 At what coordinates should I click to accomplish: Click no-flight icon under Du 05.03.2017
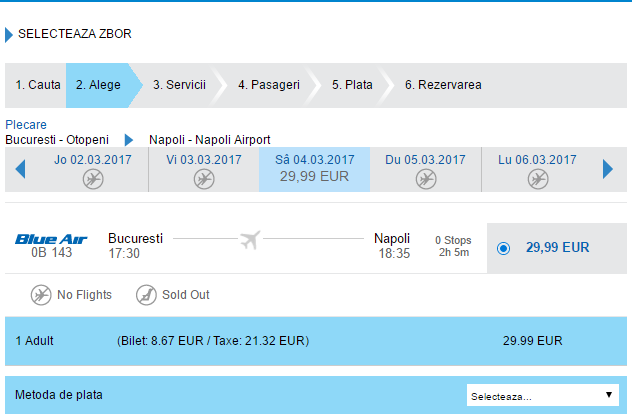point(425,179)
